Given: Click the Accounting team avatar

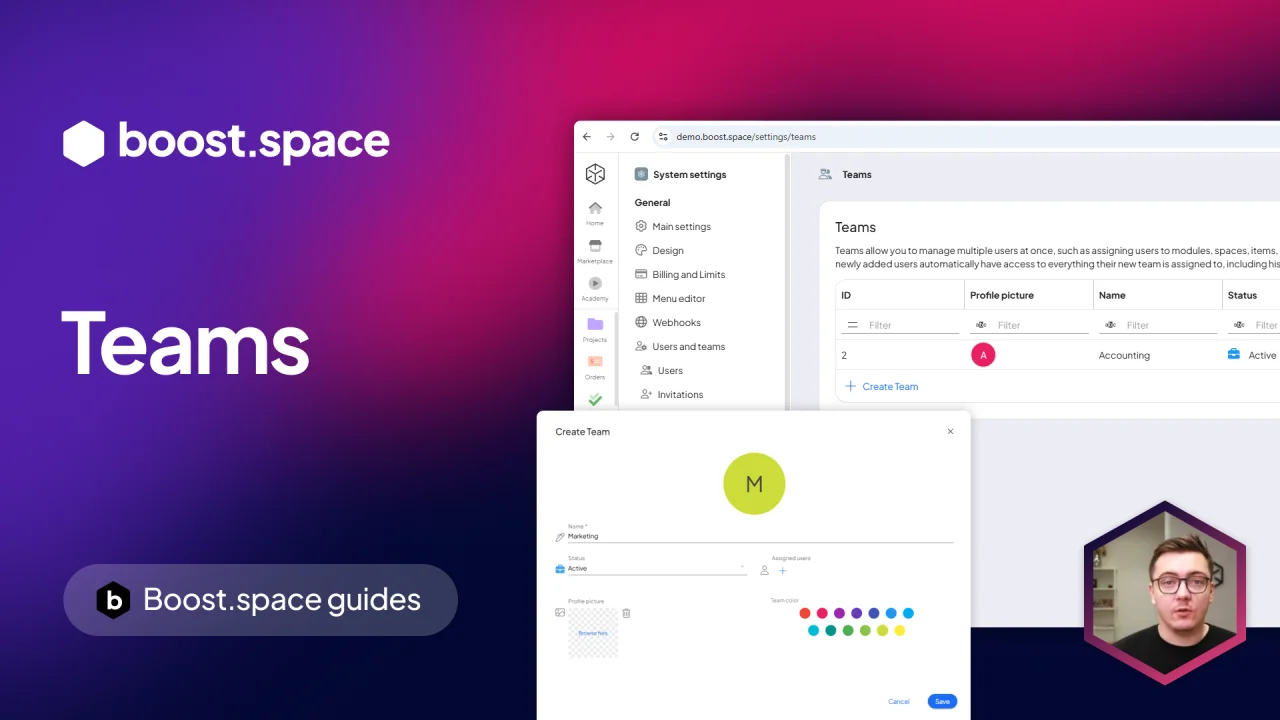Looking at the screenshot, I should [983, 355].
